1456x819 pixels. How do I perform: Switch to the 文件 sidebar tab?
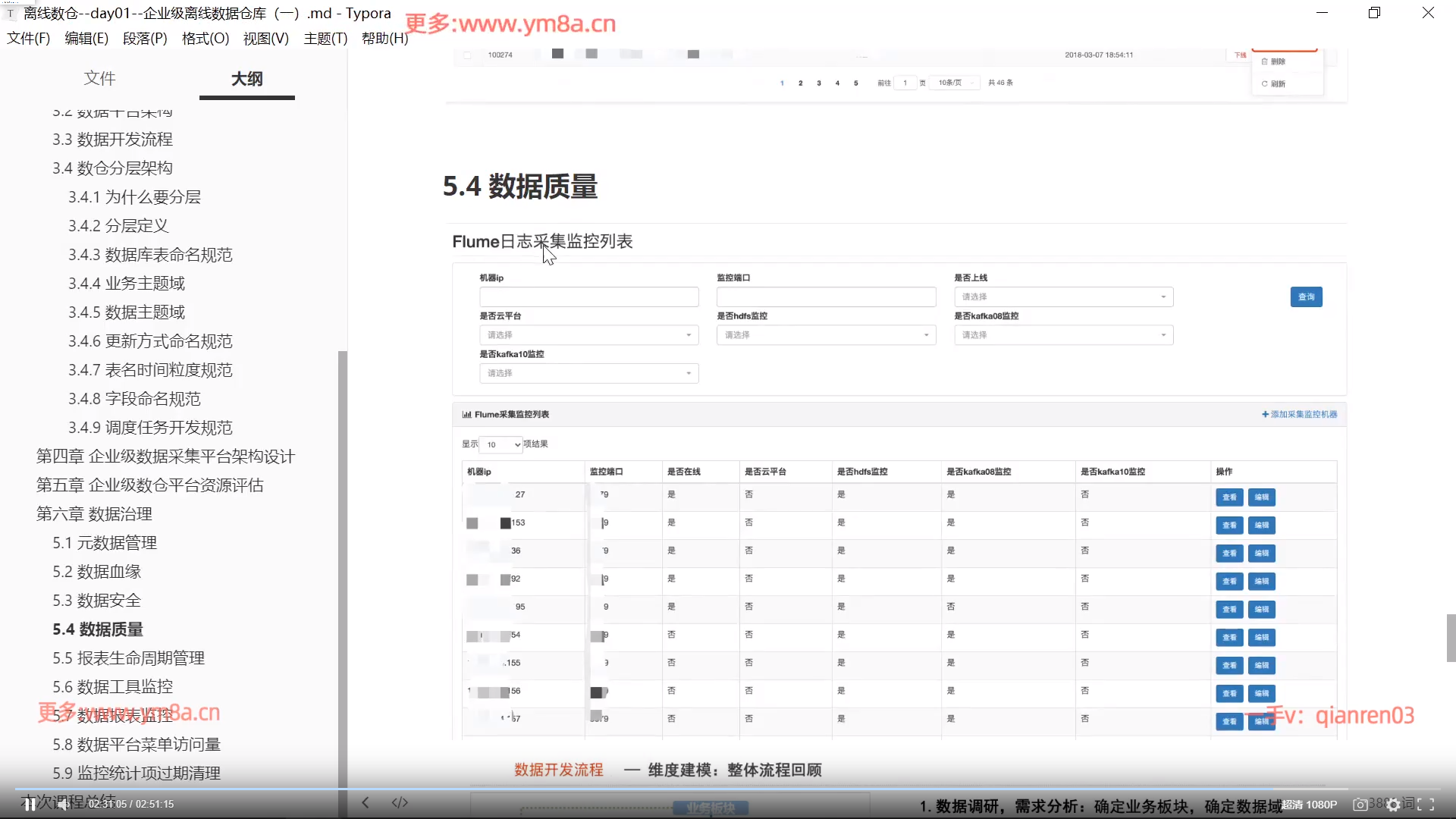pyautogui.click(x=99, y=78)
